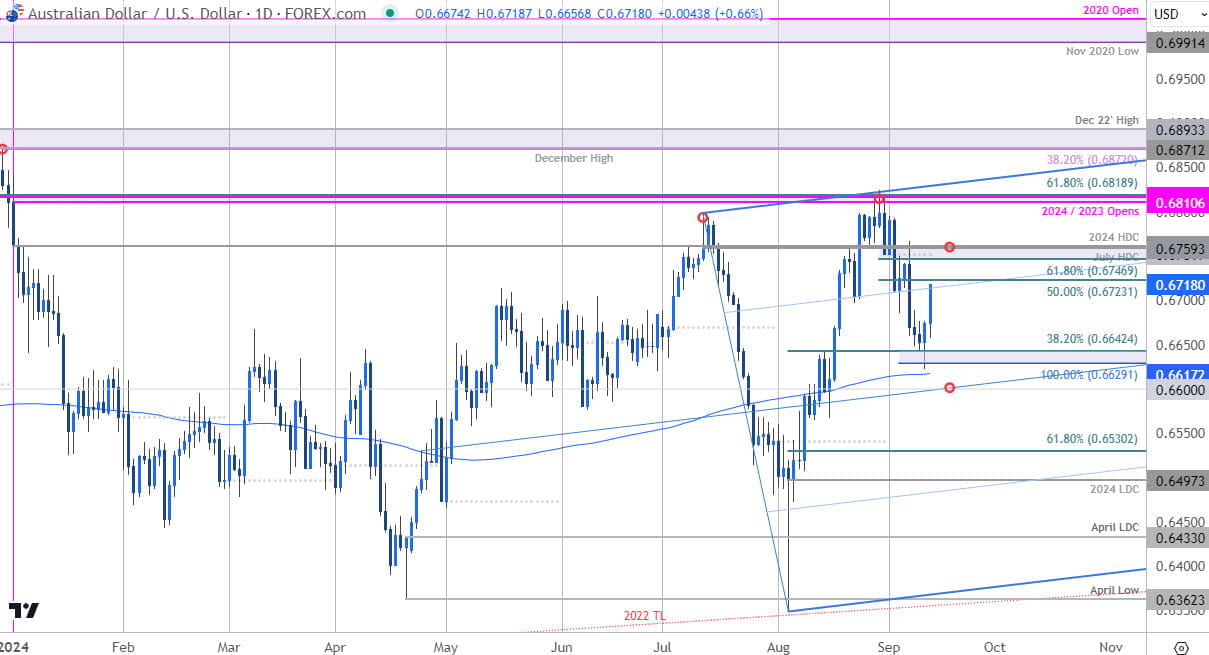The height and width of the screenshot is (655, 1209).
Task: Click the 61.80% (0.65302) retracement label
Action: (x=1093, y=439)
